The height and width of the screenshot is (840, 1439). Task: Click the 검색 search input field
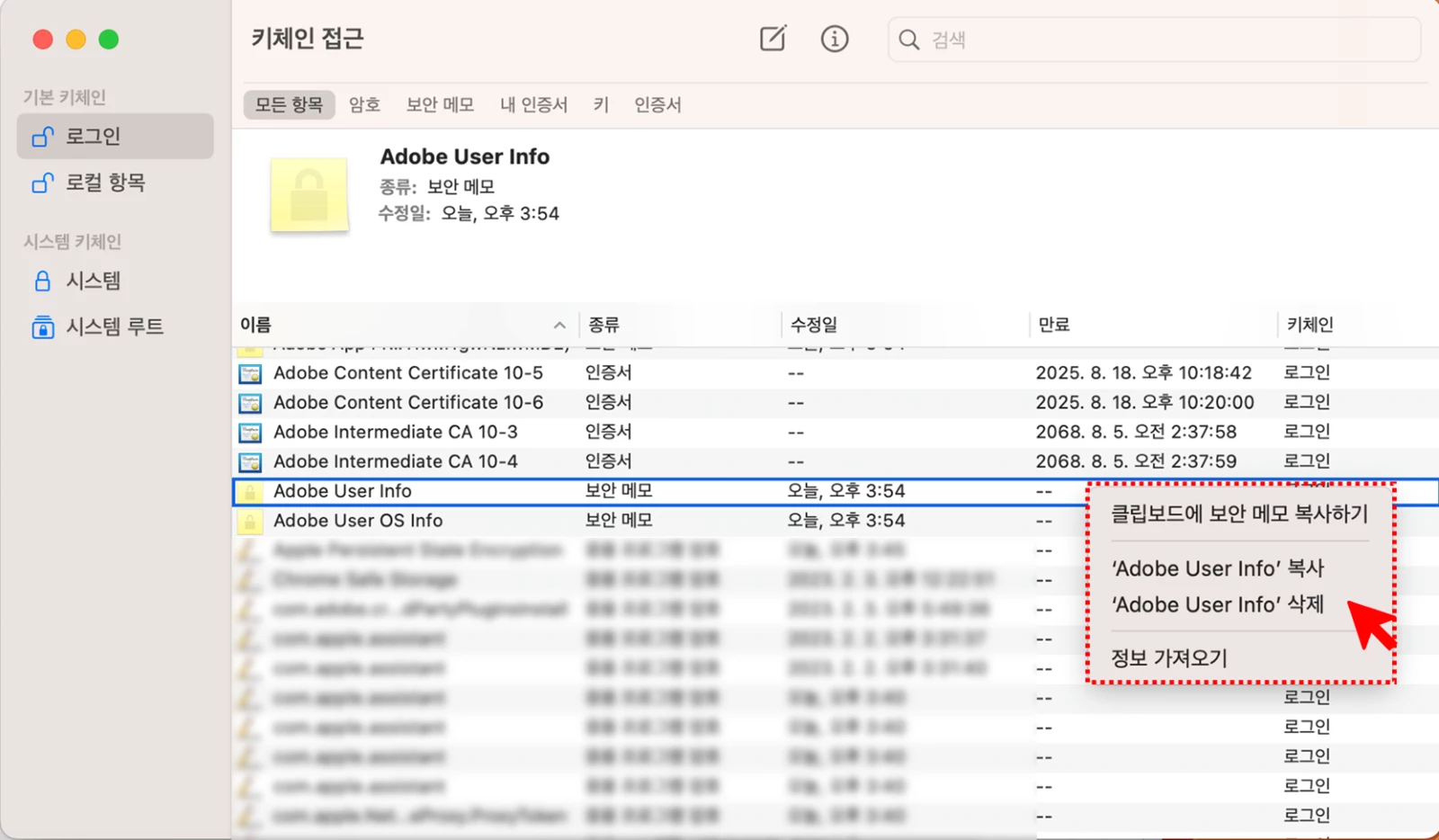(x=1154, y=40)
